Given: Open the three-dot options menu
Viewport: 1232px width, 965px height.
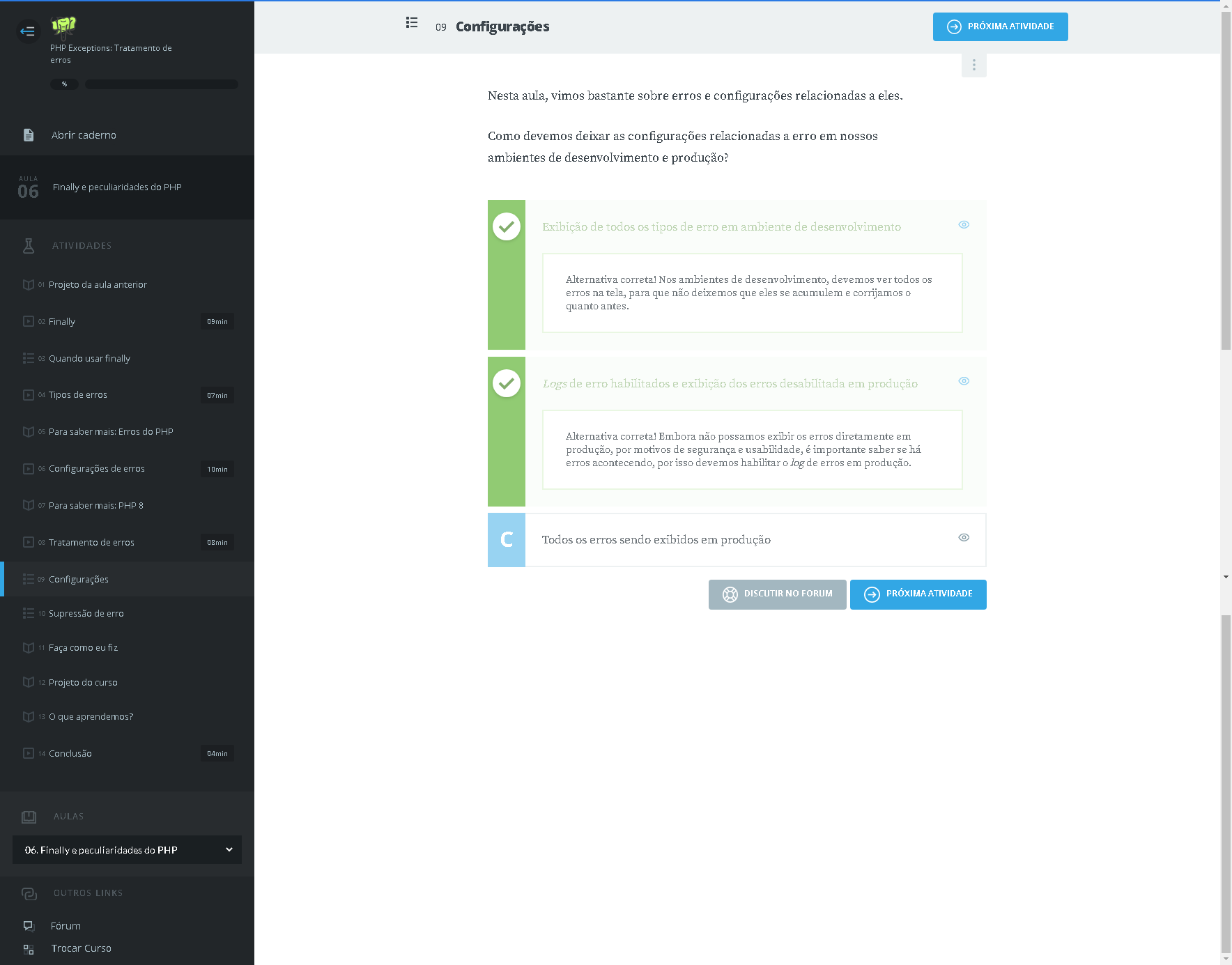Looking at the screenshot, I should coord(973,65).
